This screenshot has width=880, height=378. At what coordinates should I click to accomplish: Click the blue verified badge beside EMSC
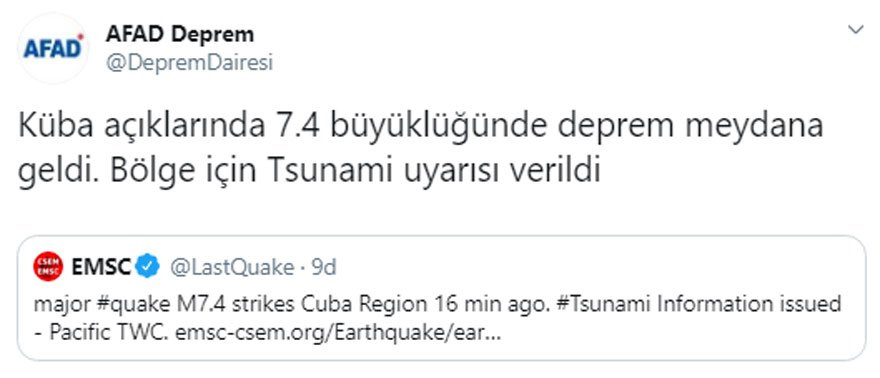149,266
